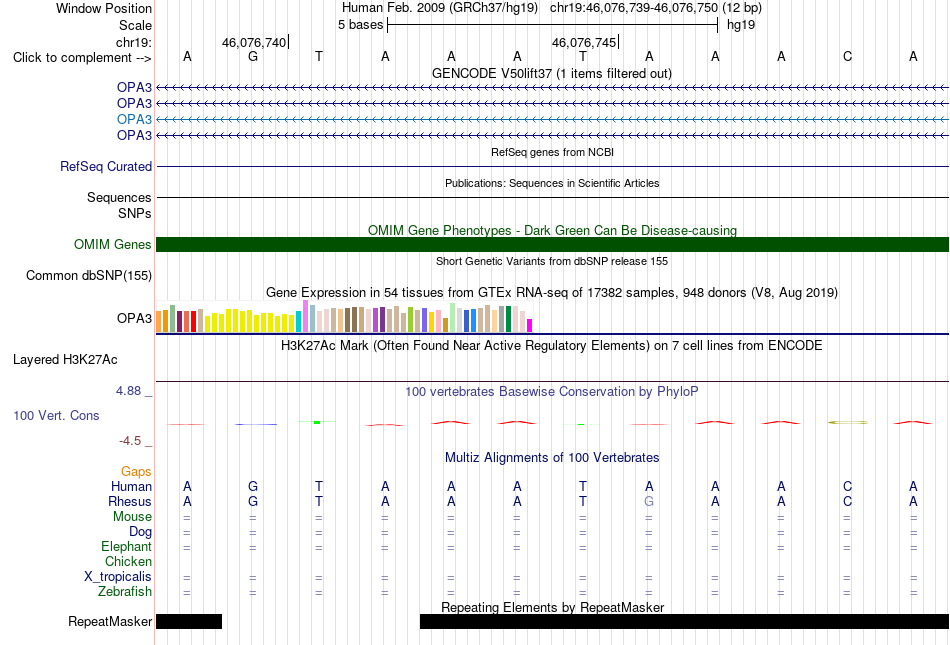The height and width of the screenshot is (645, 950).
Task: Open the 'GENCODE V50lift37 (1 items filtered out)' title
Action: [551, 74]
